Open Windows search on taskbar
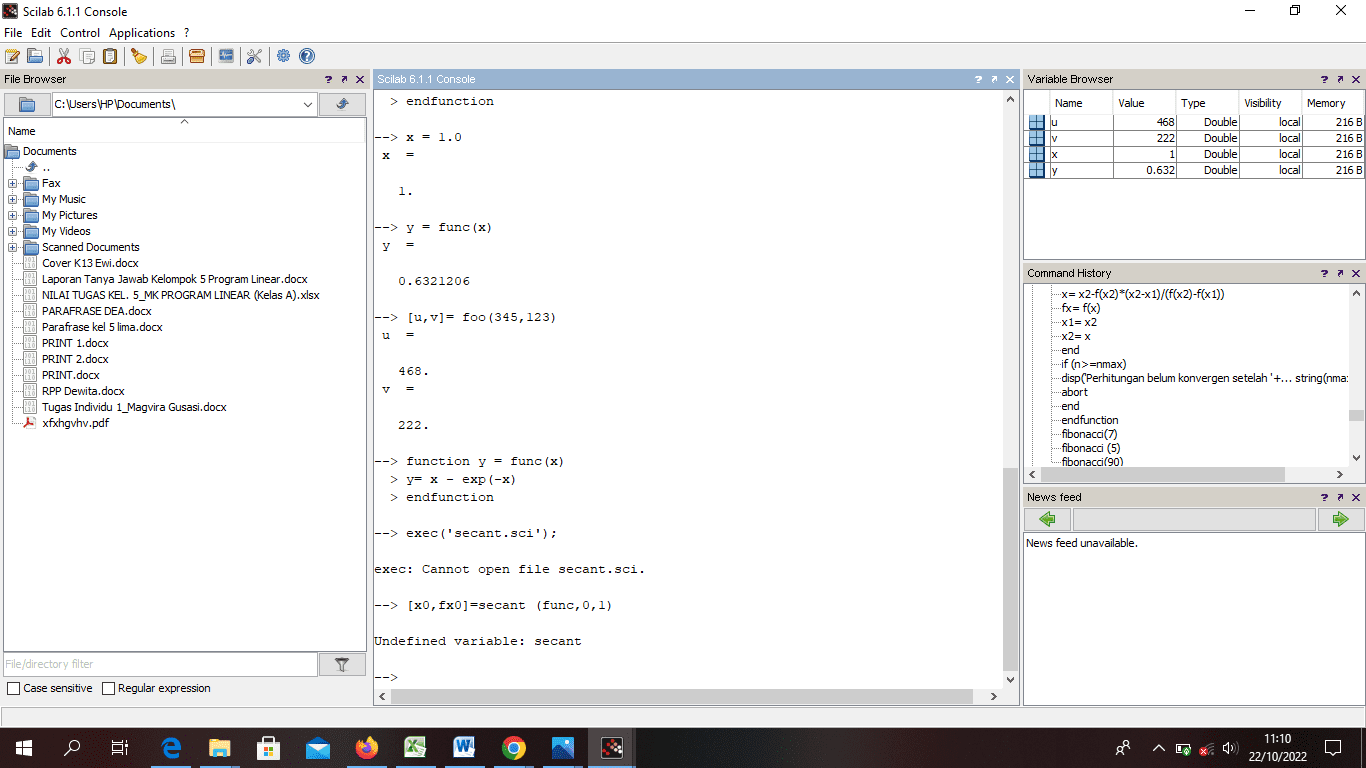 coord(72,747)
